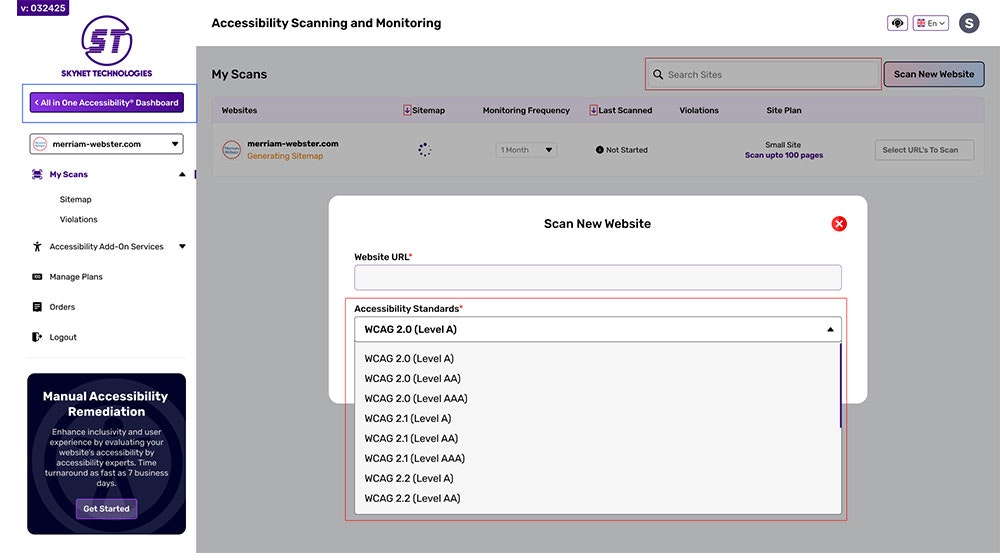Click the Monitoring Frequency column header
1000x553 pixels.
click(526, 110)
